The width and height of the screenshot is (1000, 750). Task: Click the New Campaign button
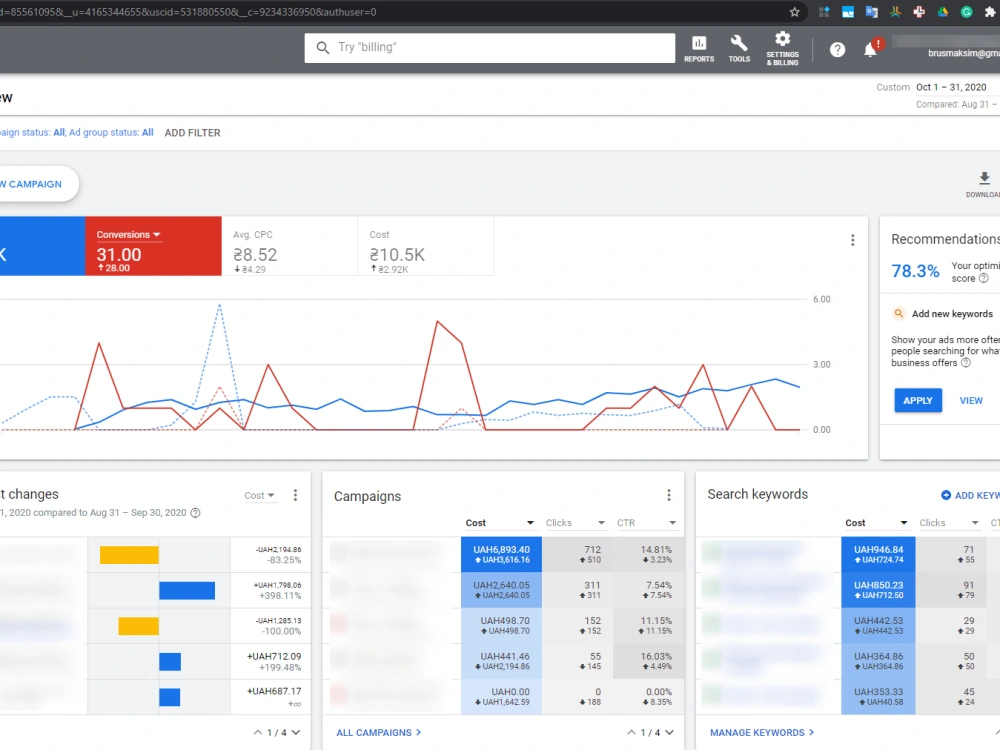click(x=38, y=184)
